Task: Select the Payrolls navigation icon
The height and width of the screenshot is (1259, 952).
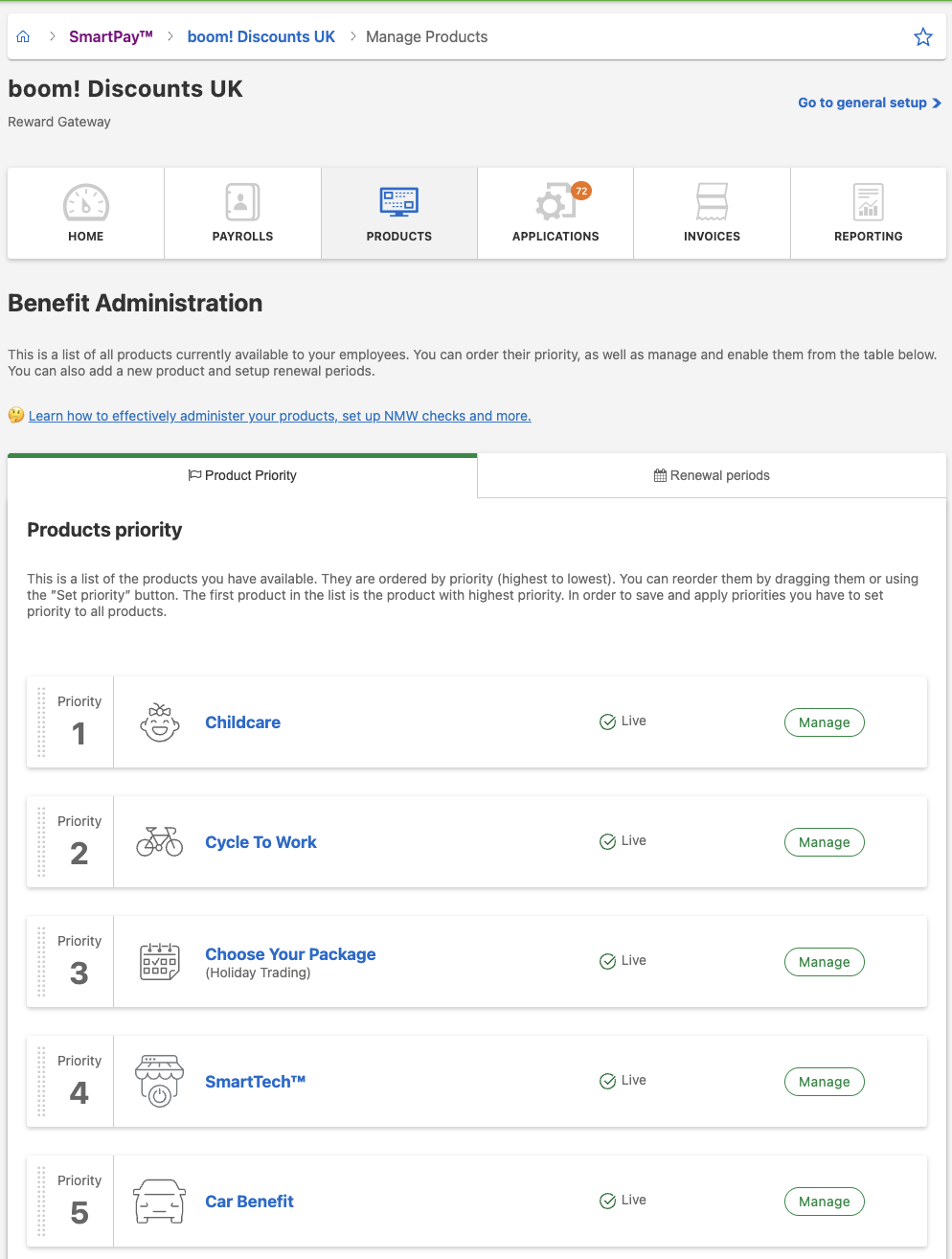Action: pyautogui.click(x=241, y=202)
